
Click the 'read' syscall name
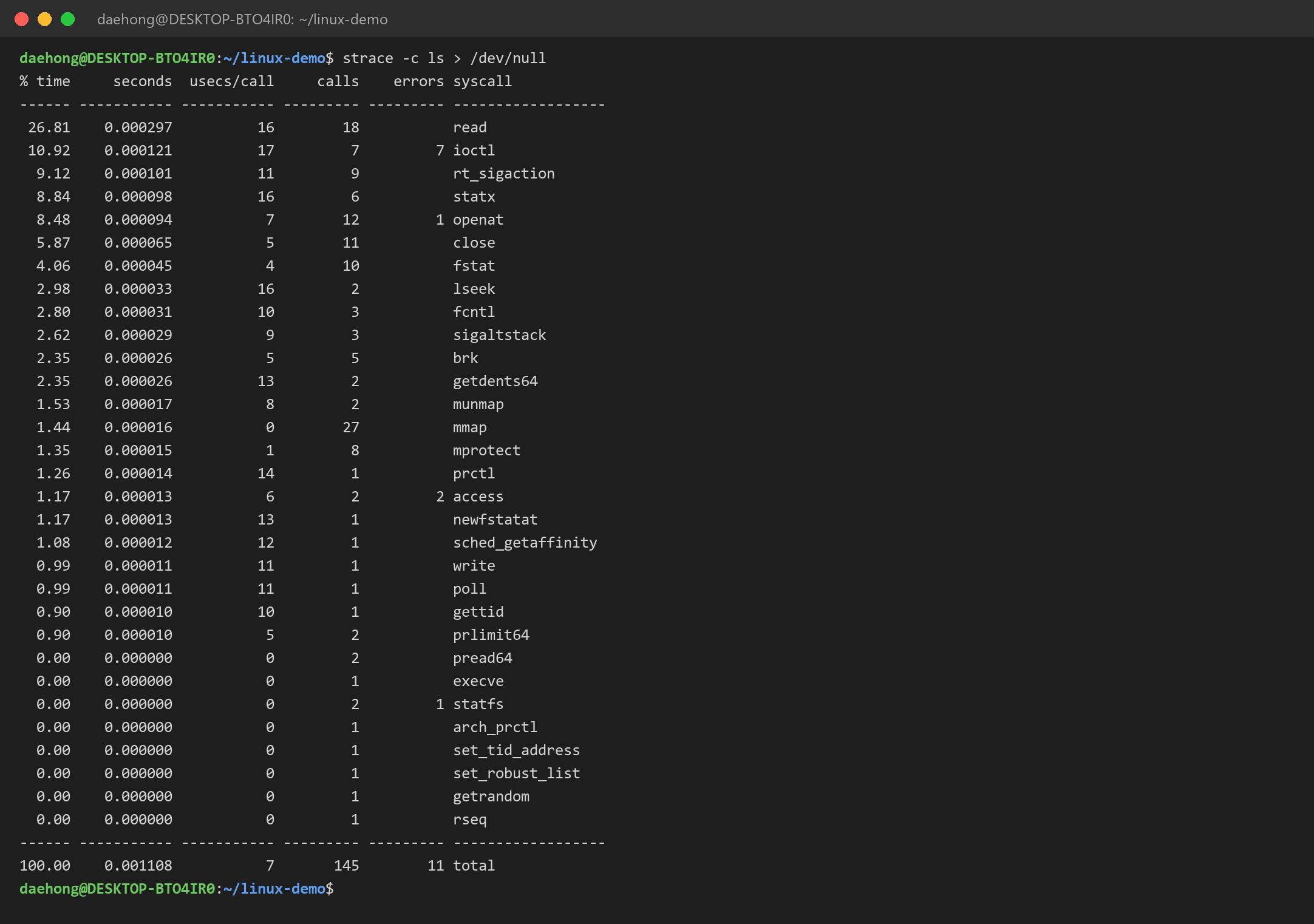470,127
